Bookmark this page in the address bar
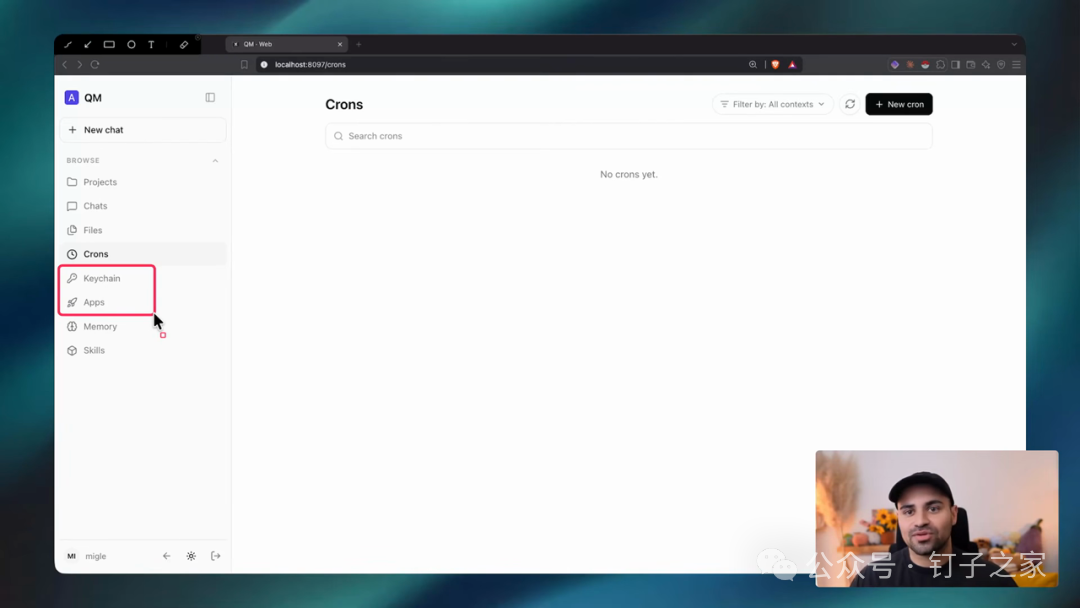The image size is (1080, 608). (x=244, y=65)
